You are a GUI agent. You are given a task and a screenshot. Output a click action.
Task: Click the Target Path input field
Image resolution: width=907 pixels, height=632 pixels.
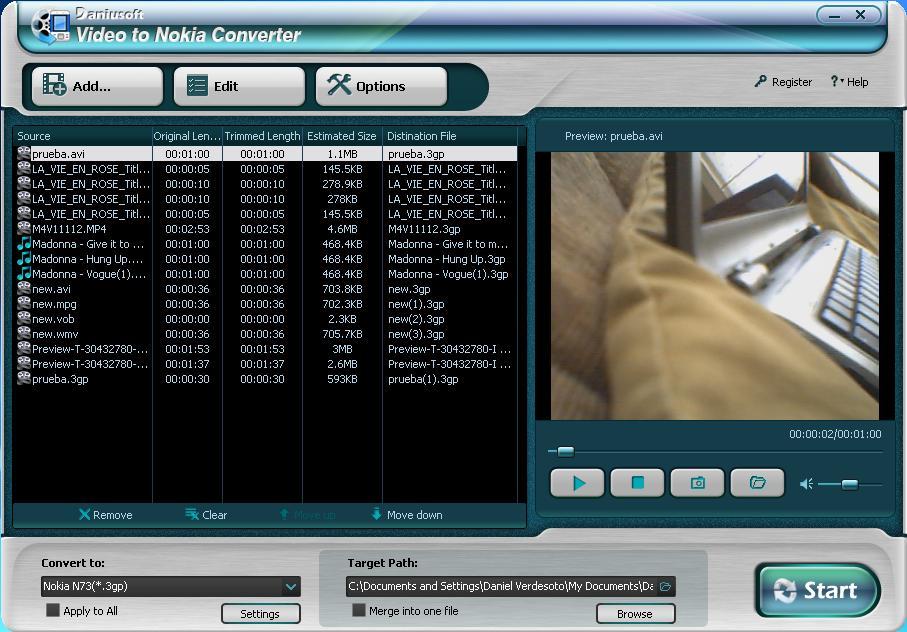pos(501,586)
